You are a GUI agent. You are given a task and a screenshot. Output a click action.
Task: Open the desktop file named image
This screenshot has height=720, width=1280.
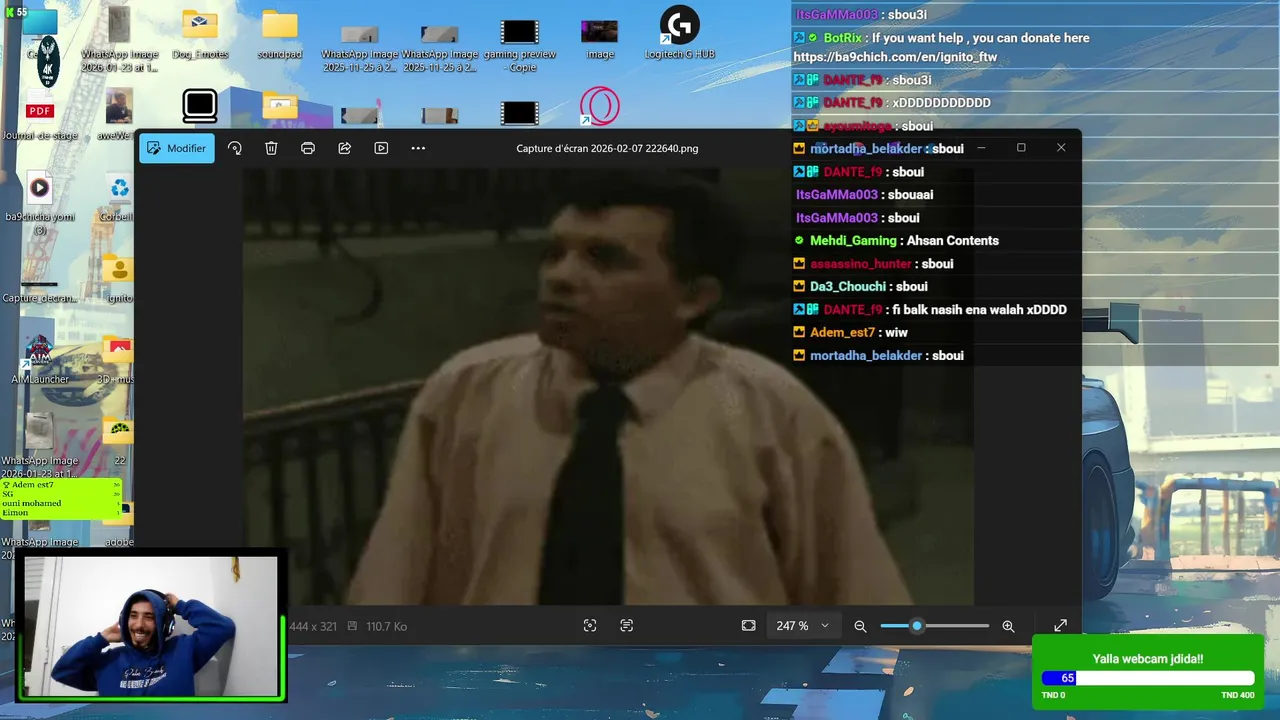pyautogui.click(x=600, y=39)
